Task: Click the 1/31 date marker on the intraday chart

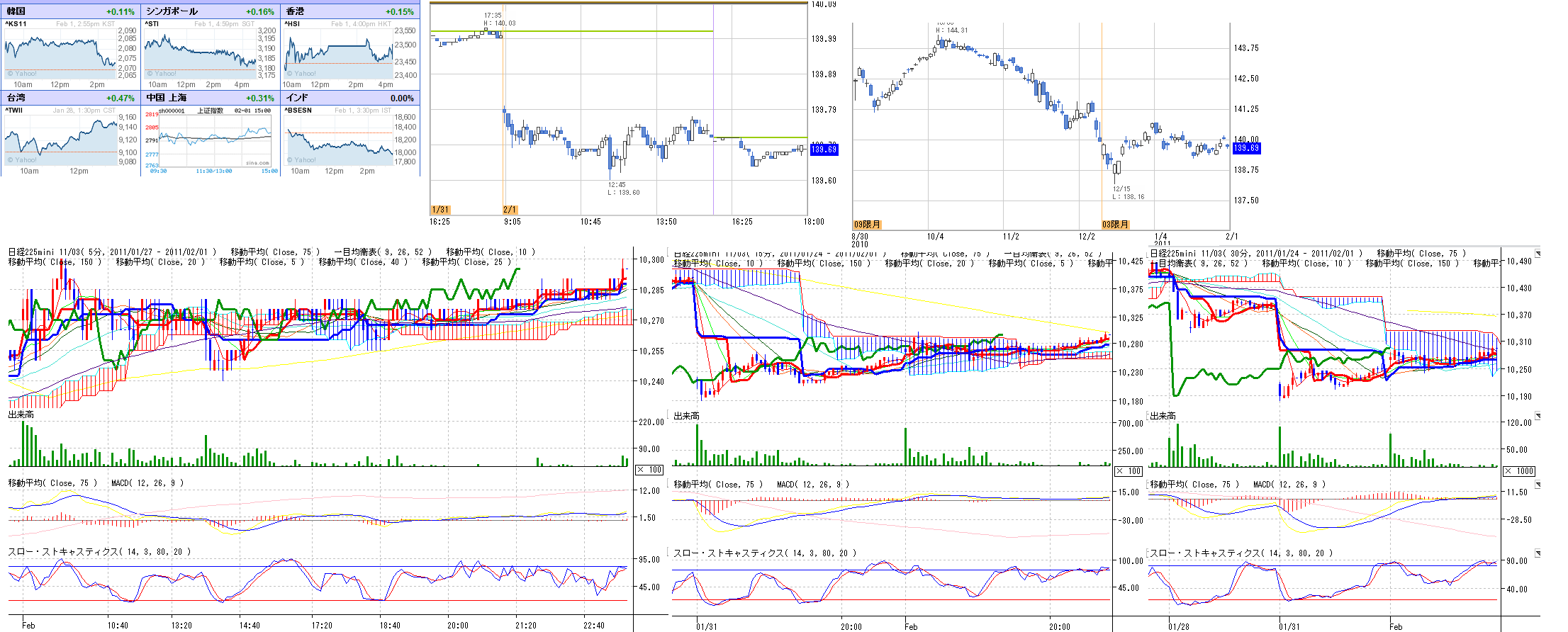Action: coord(440,210)
